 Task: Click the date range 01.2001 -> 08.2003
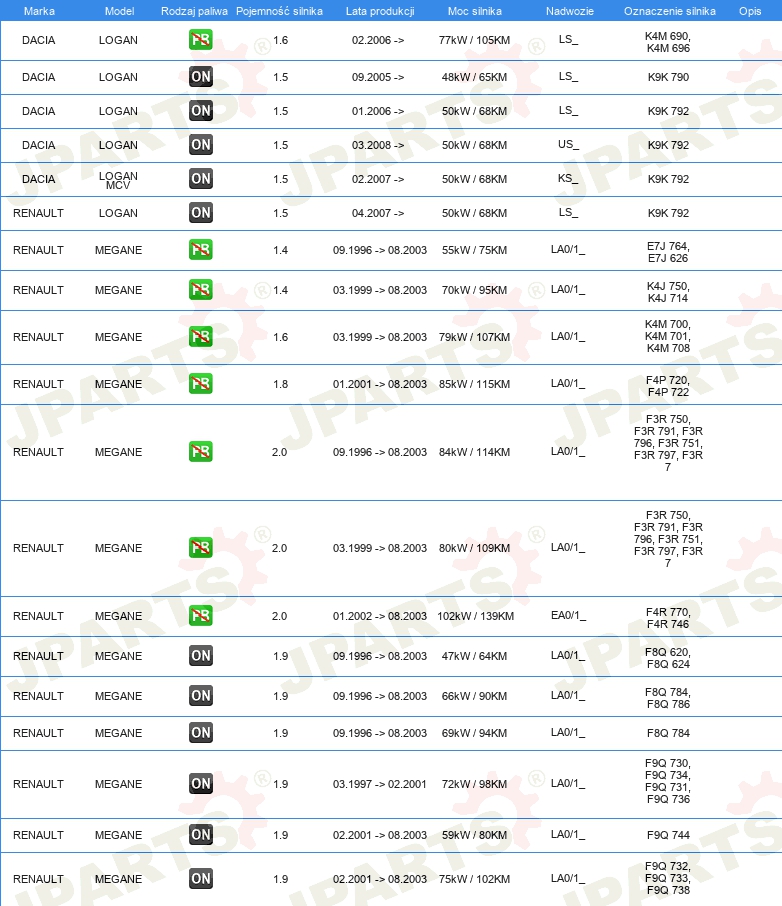pyautogui.click(x=380, y=384)
